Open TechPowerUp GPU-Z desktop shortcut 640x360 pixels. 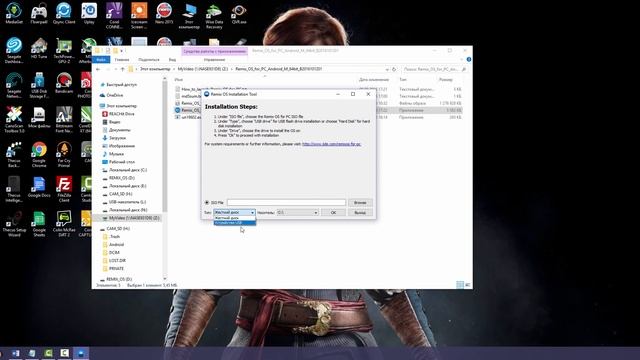coord(64,51)
